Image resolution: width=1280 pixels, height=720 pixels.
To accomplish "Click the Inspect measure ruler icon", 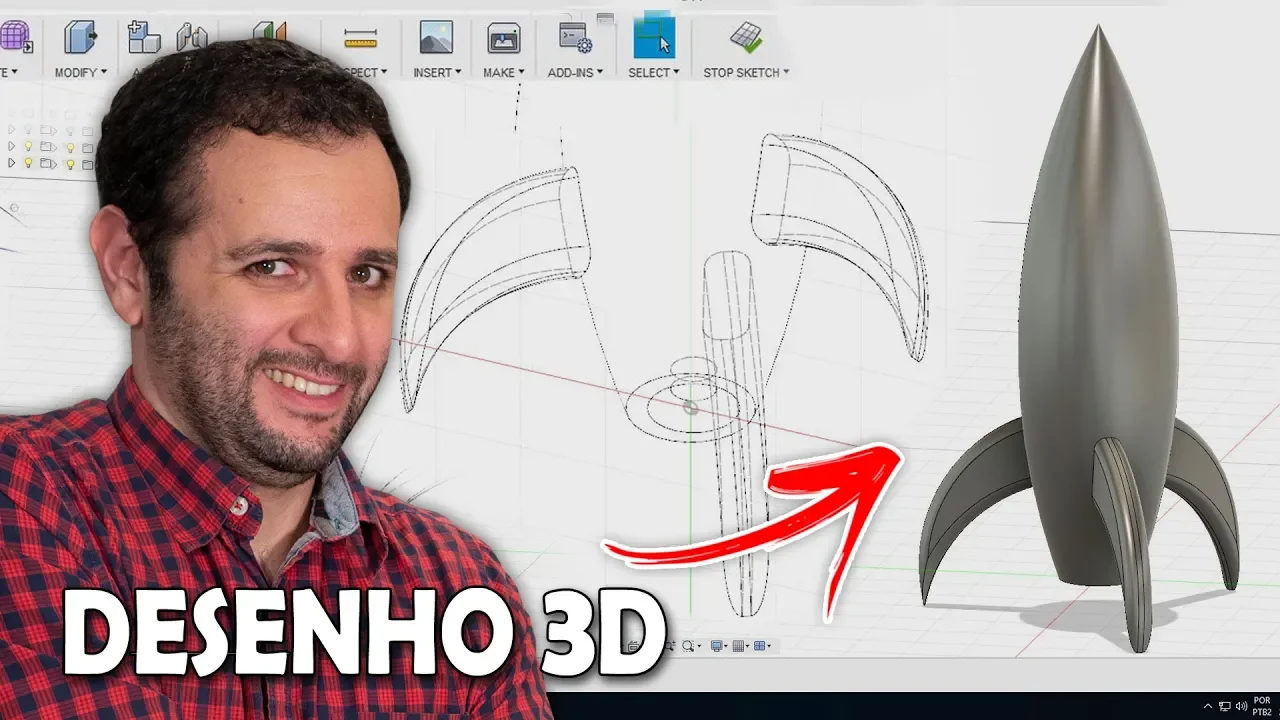I will coord(360,38).
